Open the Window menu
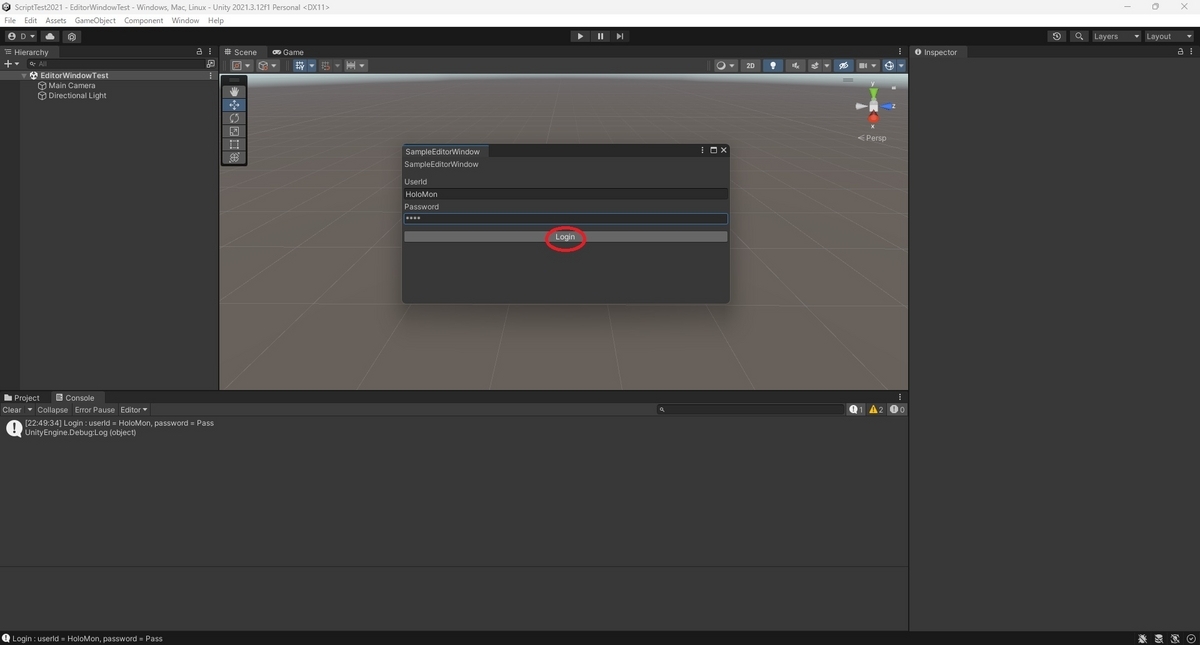 (184, 20)
